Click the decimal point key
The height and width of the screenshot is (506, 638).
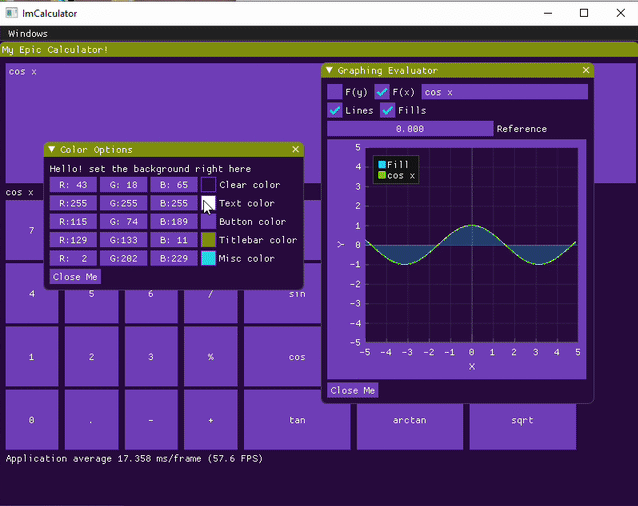(92, 420)
